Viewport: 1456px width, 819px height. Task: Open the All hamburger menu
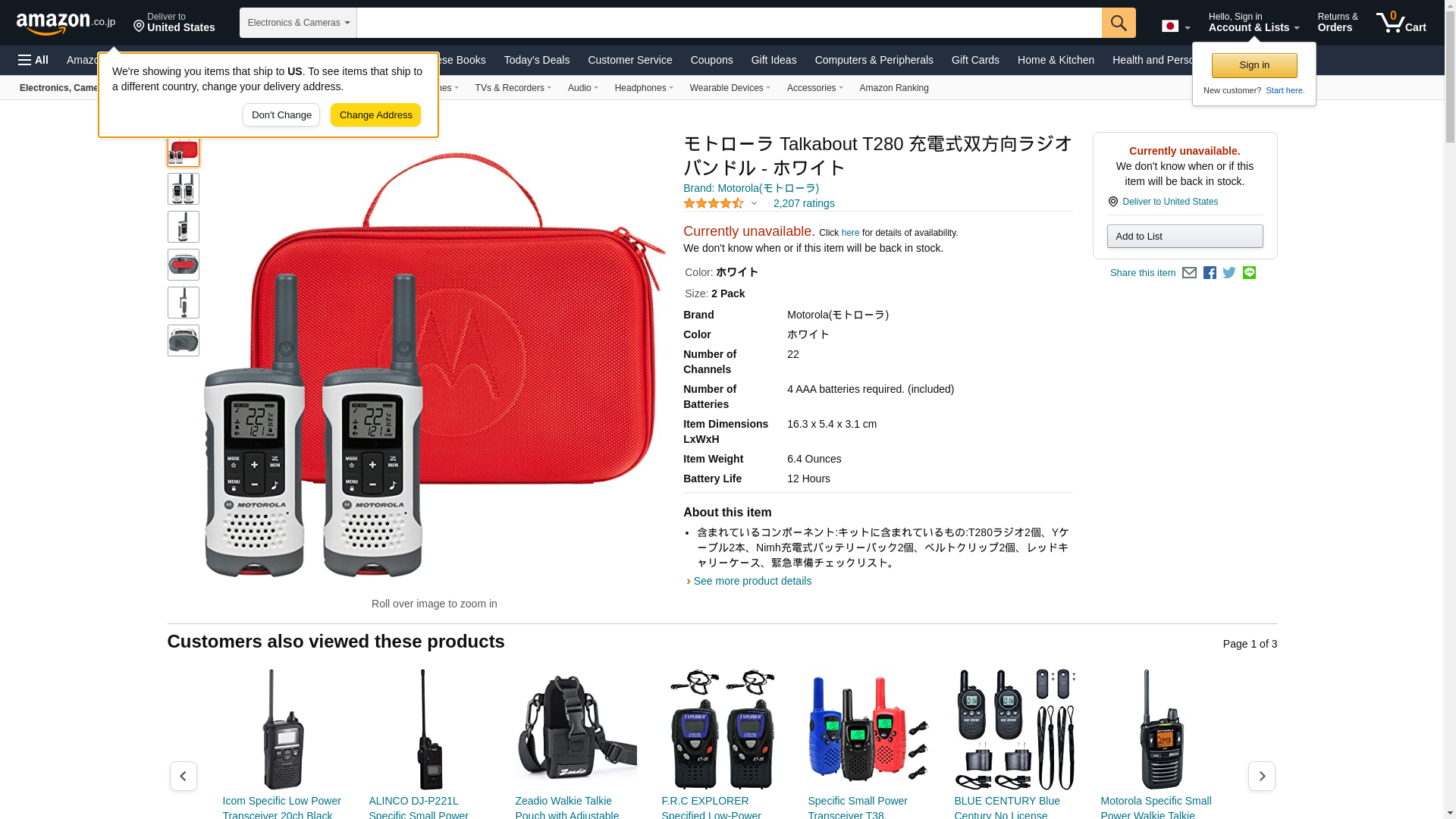click(x=33, y=60)
